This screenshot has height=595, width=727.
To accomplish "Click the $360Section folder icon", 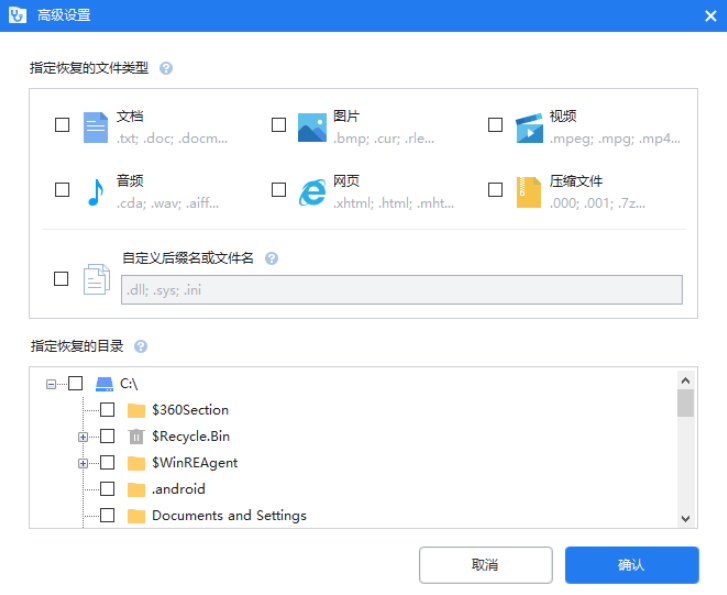I will pos(136,410).
